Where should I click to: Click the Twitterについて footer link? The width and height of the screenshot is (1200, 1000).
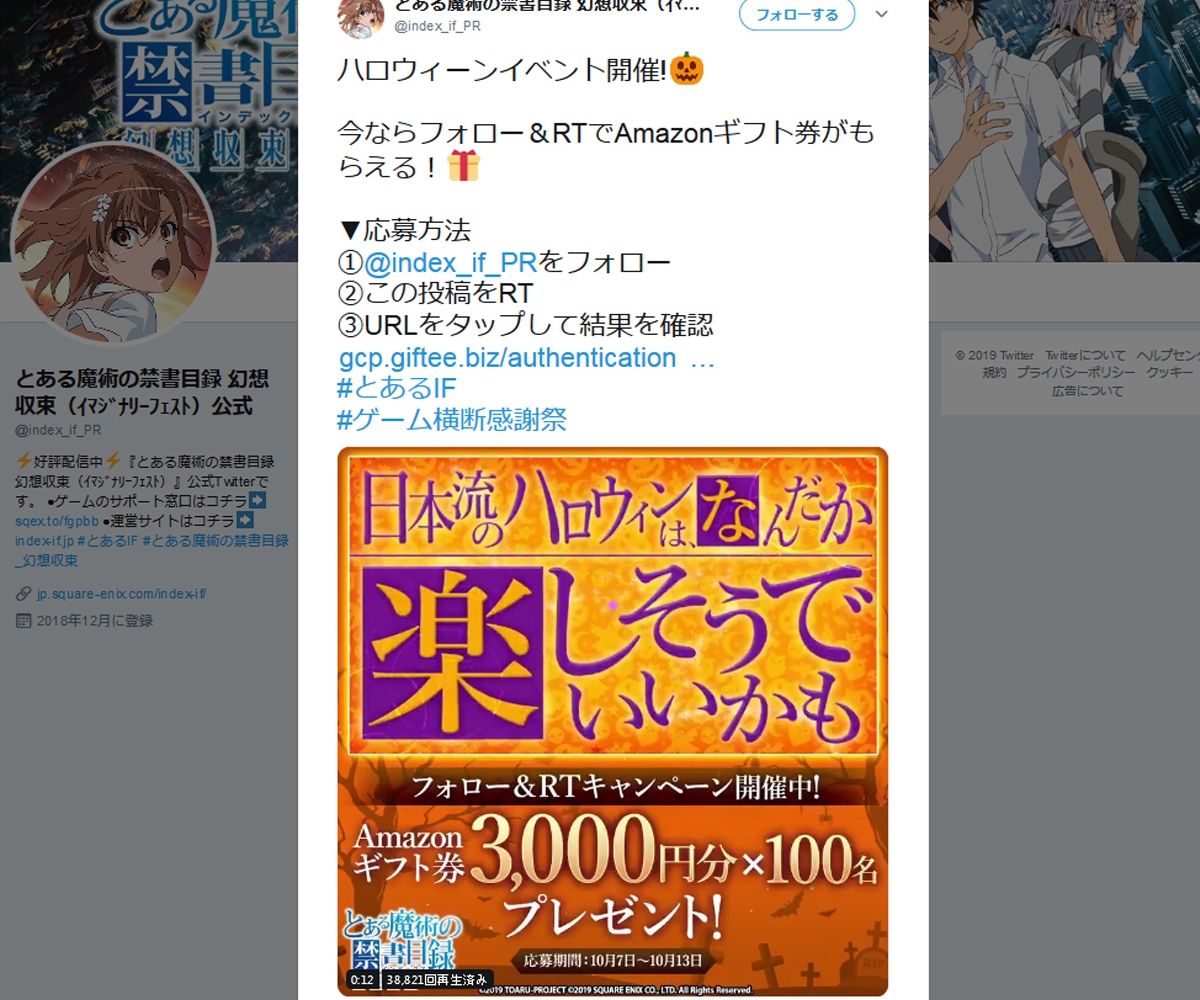click(x=1085, y=355)
